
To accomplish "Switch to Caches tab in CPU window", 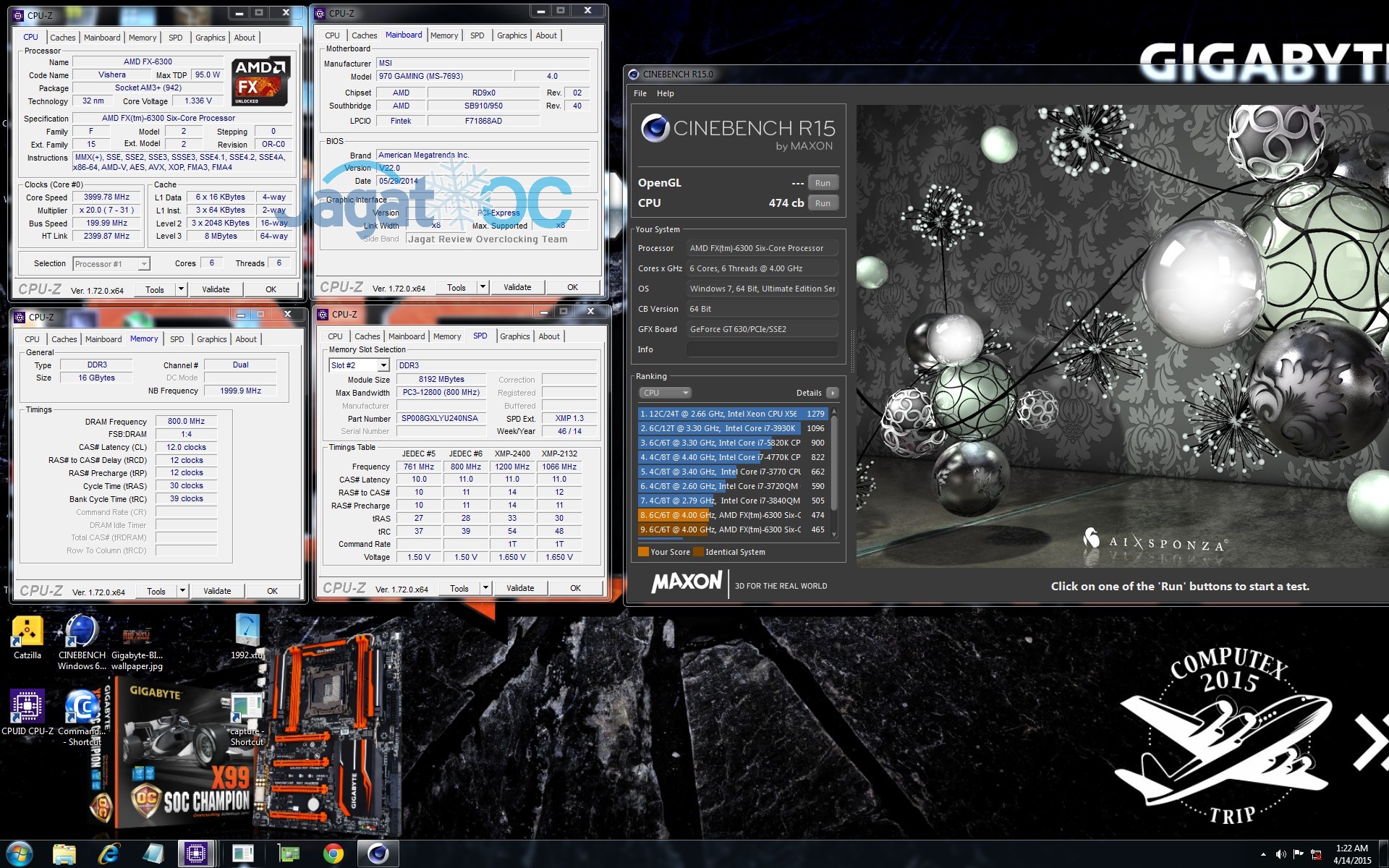I will tap(62, 38).
